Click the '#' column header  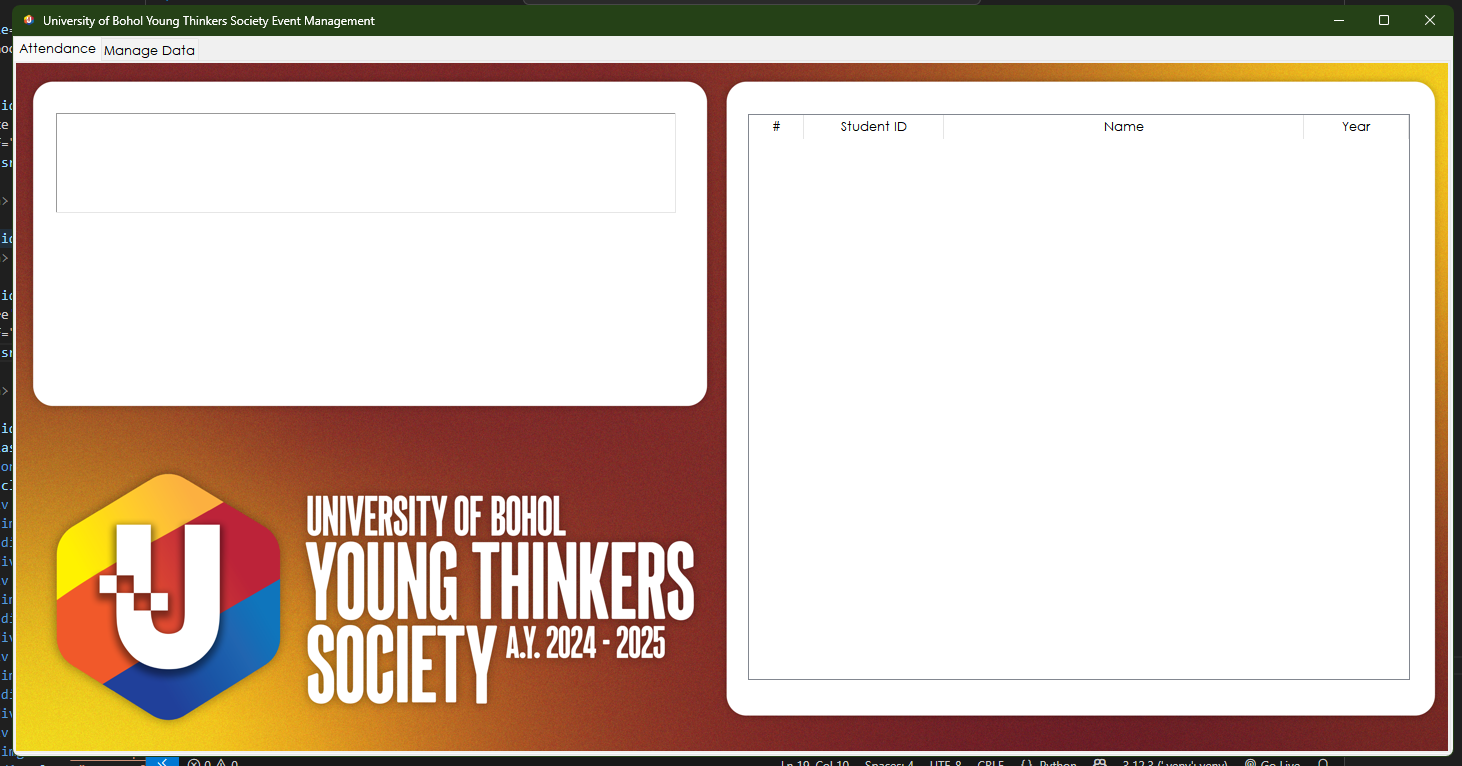776,127
